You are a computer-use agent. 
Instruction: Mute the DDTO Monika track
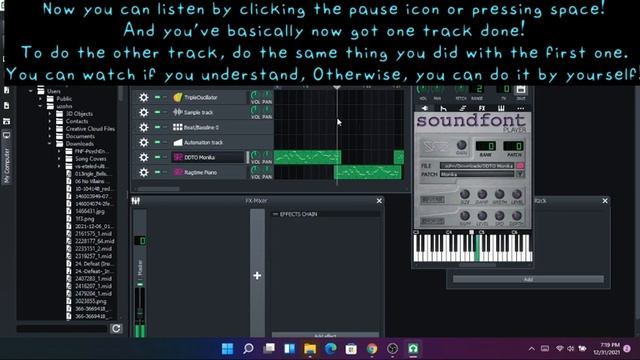click(157, 157)
